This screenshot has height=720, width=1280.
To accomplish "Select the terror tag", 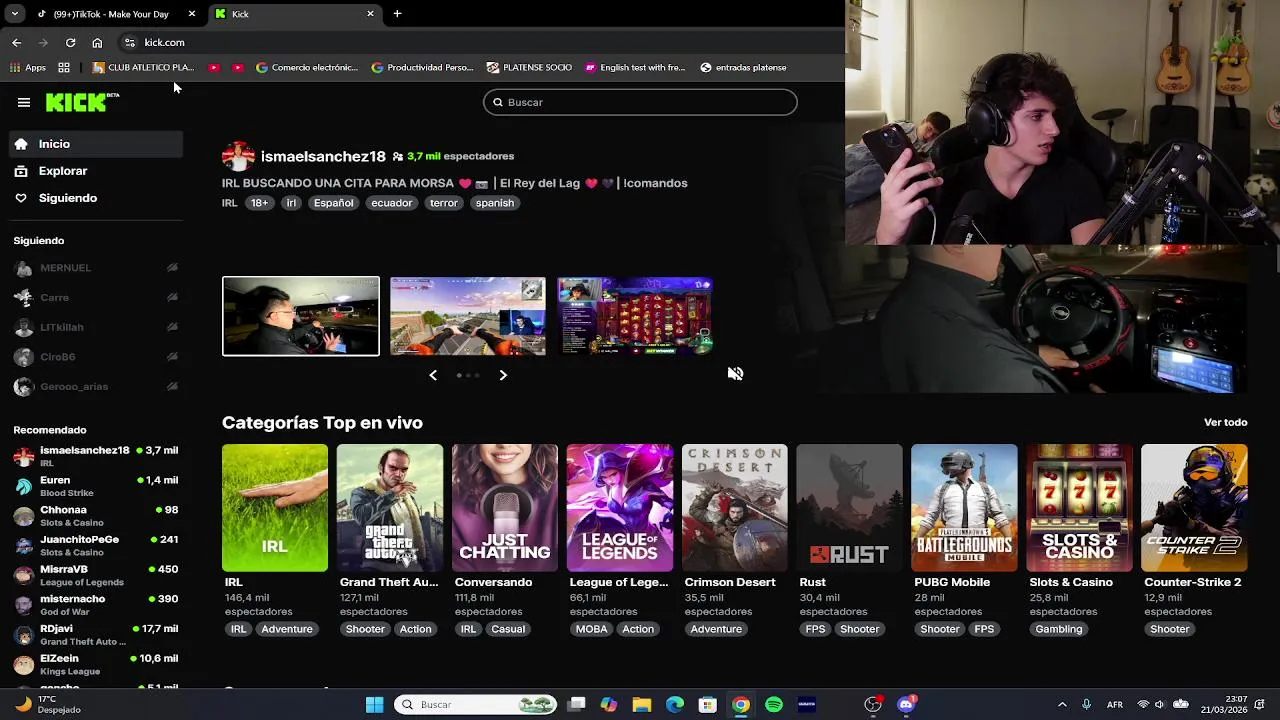I will click(x=443, y=203).
